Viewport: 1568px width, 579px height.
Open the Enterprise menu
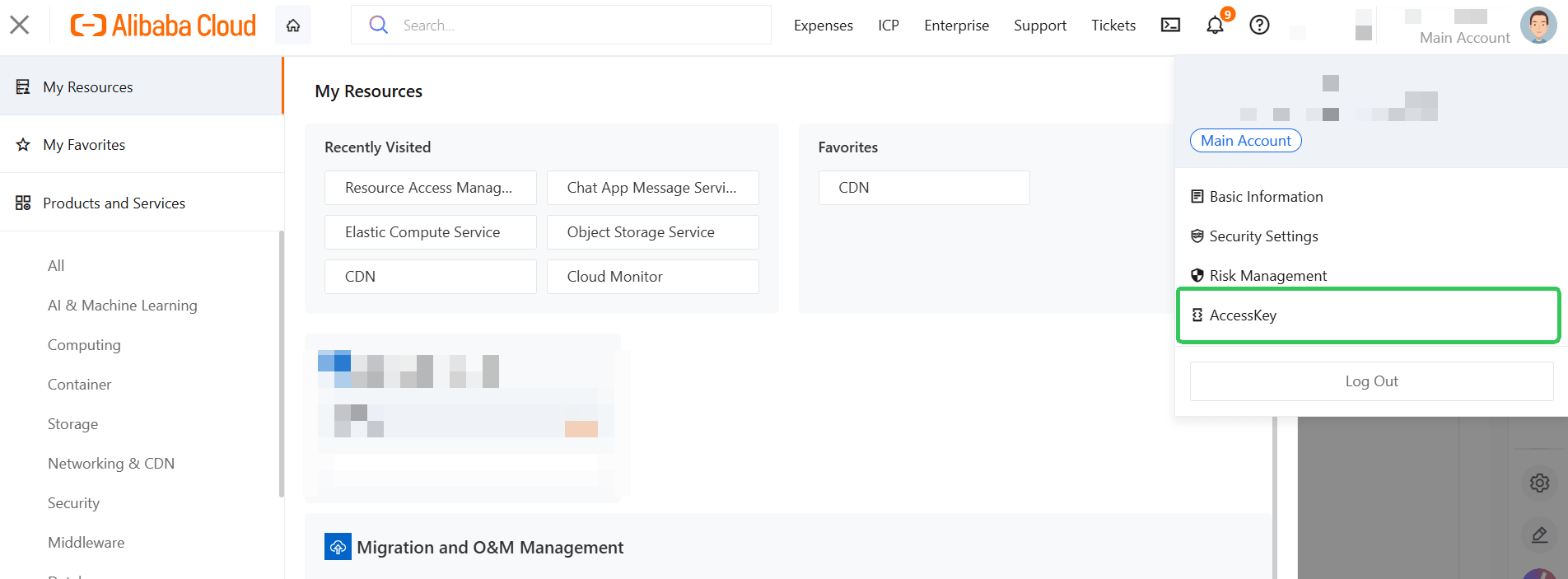(x=956, y=26)
